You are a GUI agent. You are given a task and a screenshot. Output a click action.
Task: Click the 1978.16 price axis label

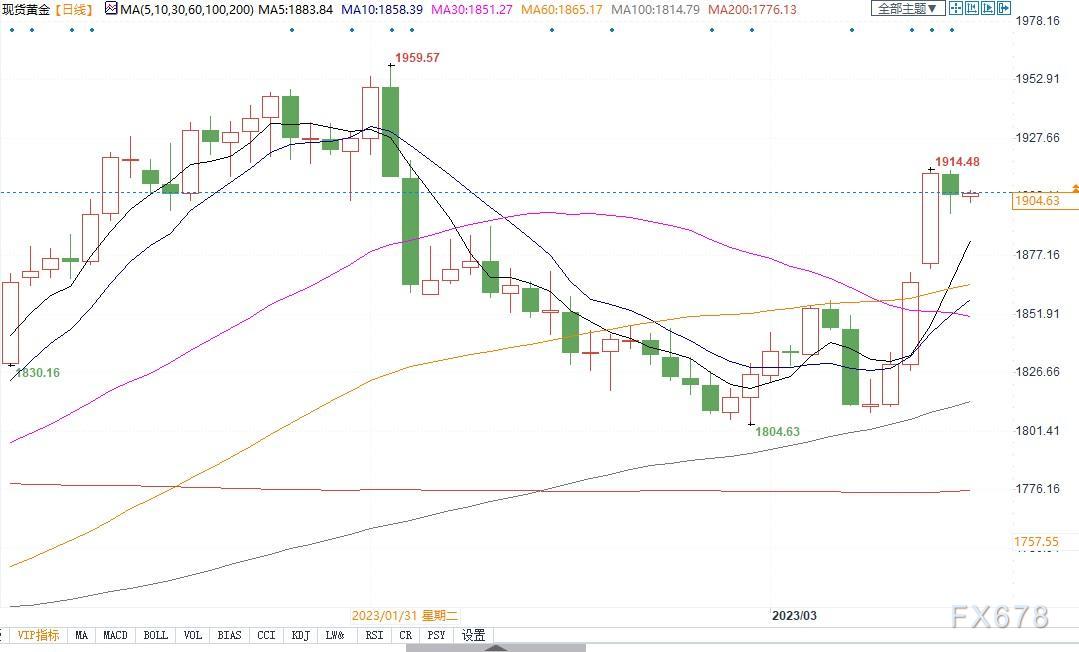1038,21
